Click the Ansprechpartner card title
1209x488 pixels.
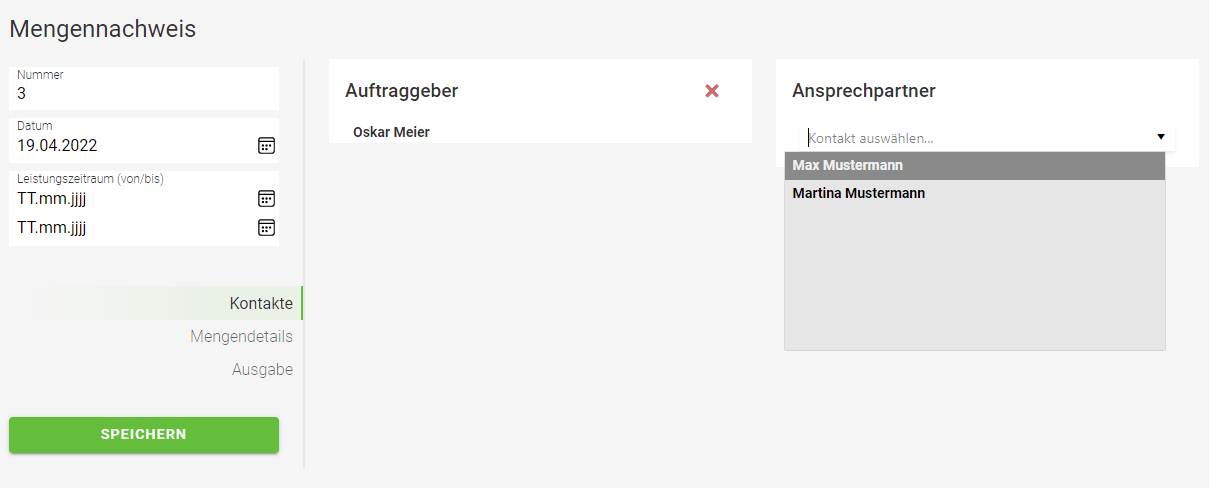[864, 91]
